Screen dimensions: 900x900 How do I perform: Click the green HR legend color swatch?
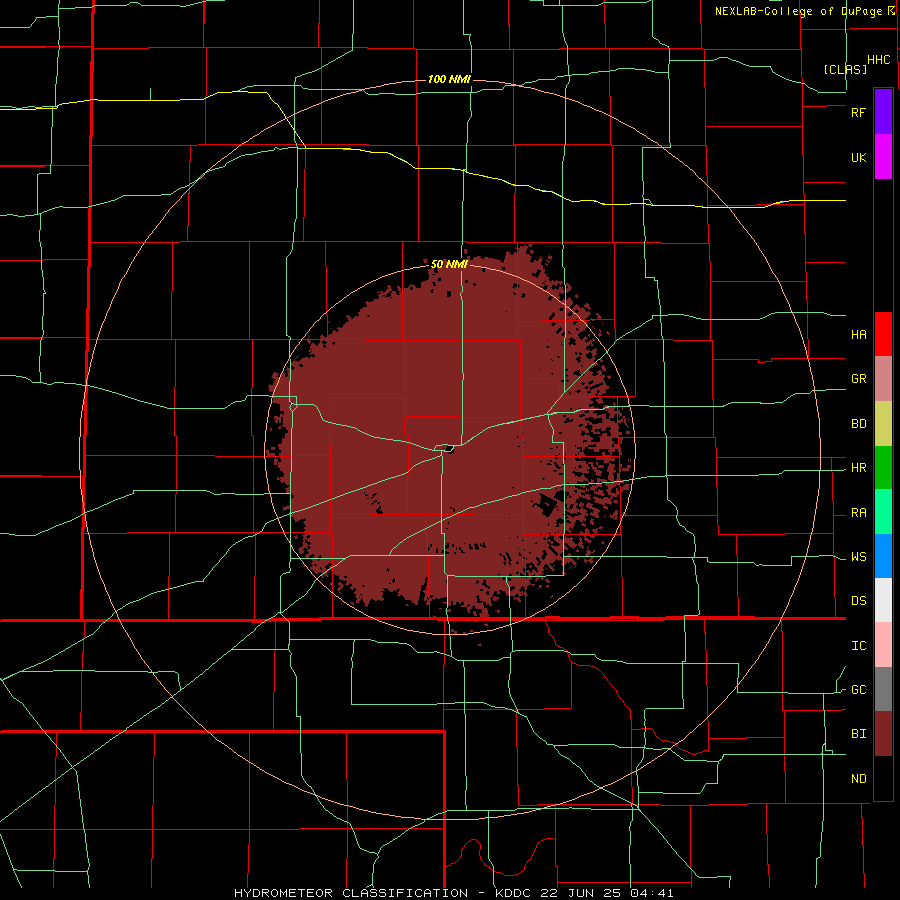(x=883, y=468)
